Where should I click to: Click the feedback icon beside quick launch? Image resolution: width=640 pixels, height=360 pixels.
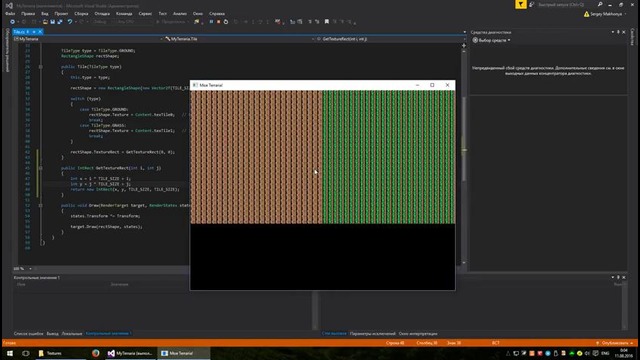pos(531,4)
